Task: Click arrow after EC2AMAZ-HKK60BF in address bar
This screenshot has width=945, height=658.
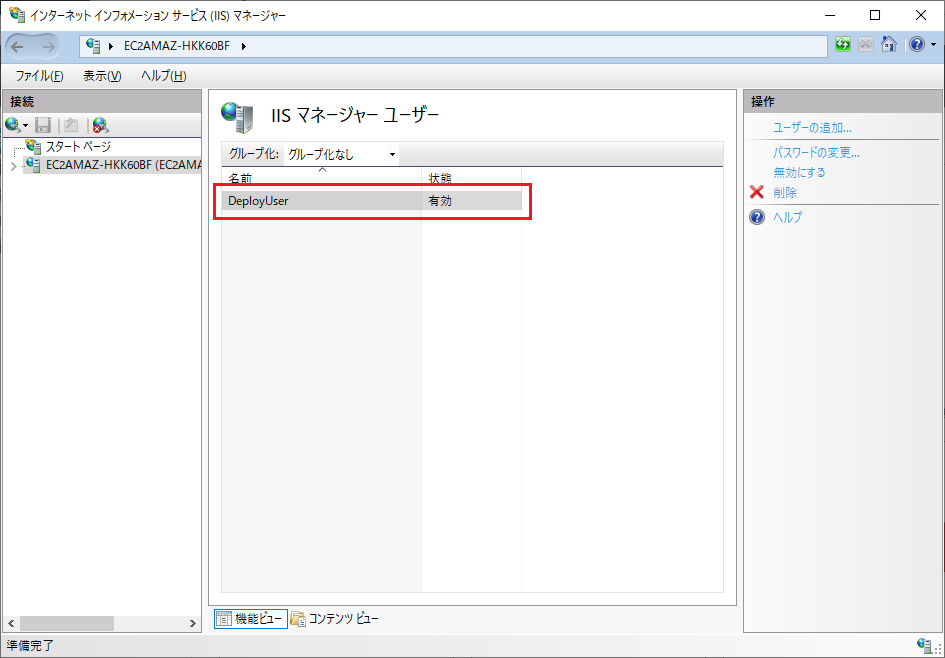Action: tap(243, 46)
